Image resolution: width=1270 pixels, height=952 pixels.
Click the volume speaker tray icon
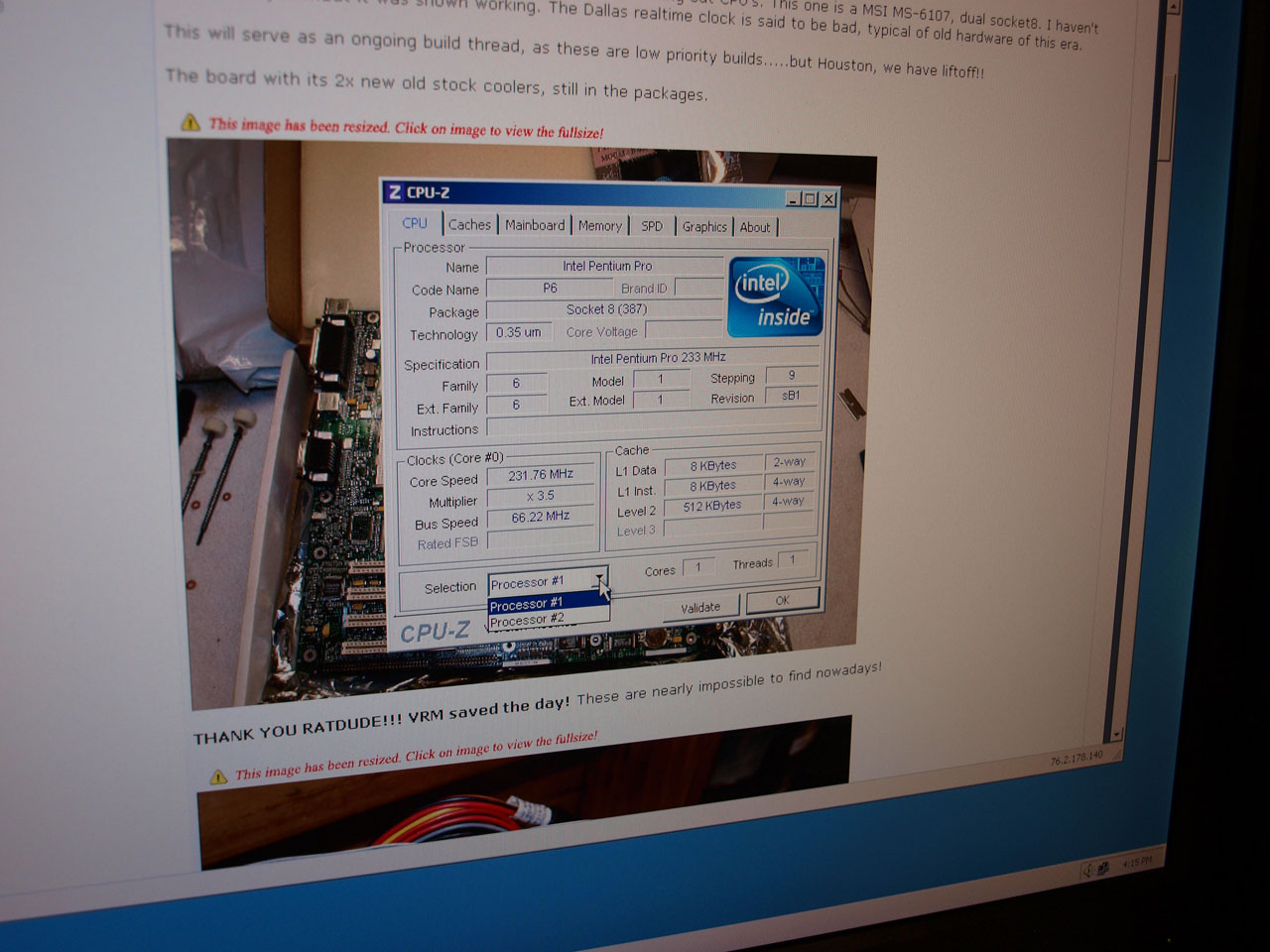point(1087,869)
